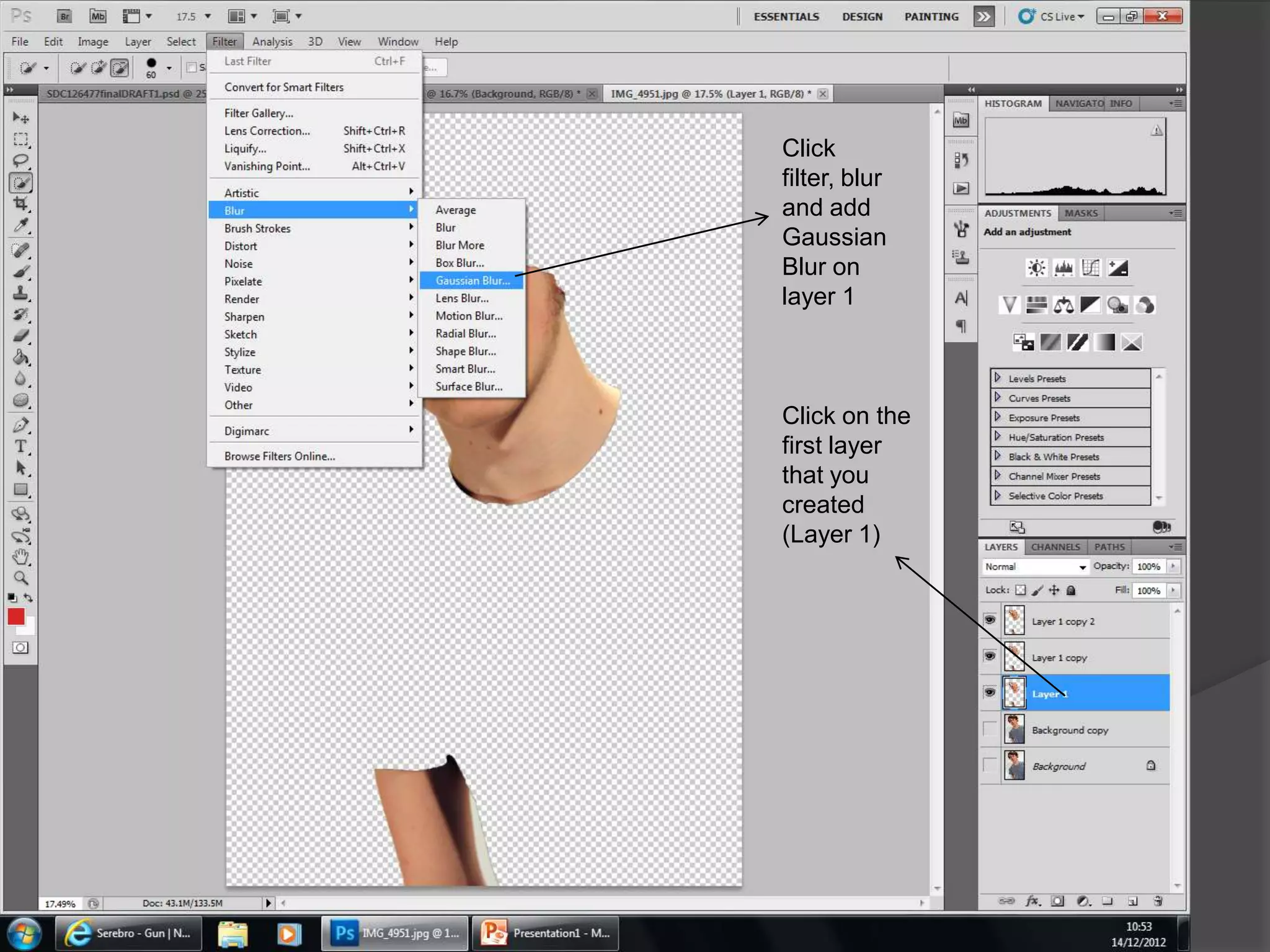Add Curves adjustment icon
The image size is (1270, 952).
click(x=1091, y=268)
